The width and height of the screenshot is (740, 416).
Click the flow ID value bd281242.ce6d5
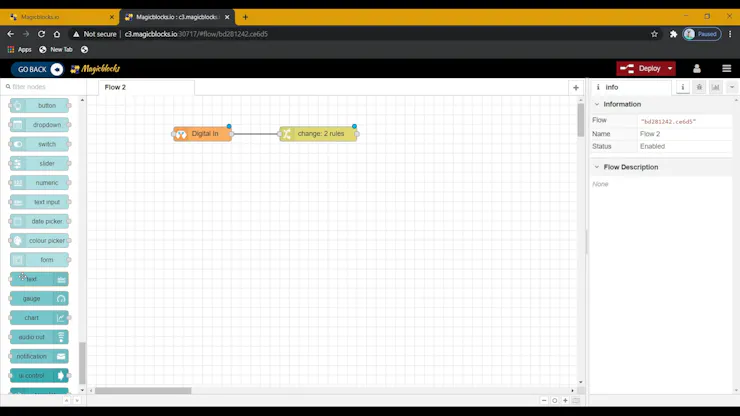click(x=668, y=121)
